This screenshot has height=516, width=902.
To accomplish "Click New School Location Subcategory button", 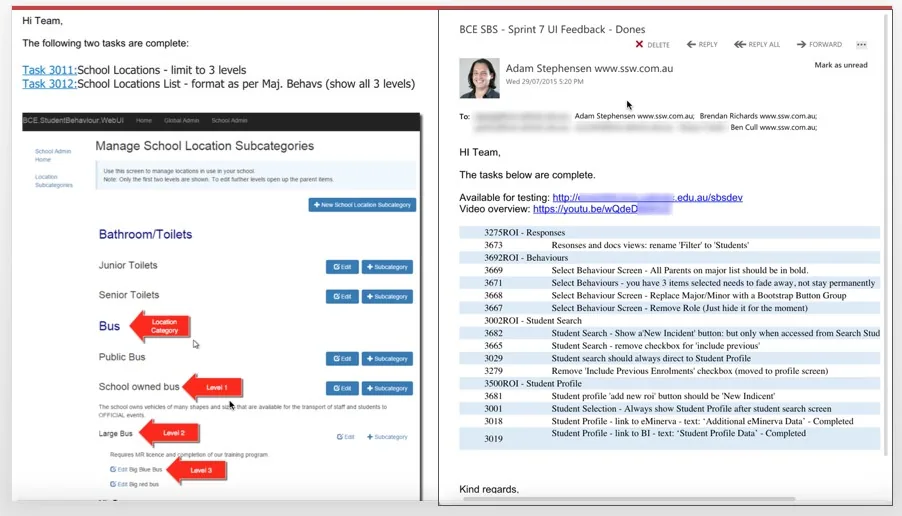I will click(362, 205).
